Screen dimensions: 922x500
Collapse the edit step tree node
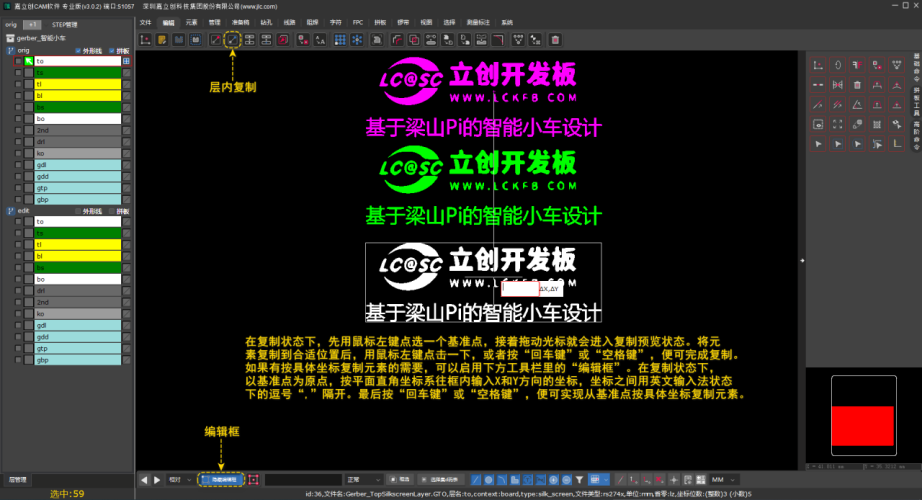click(x=10, y=211)
